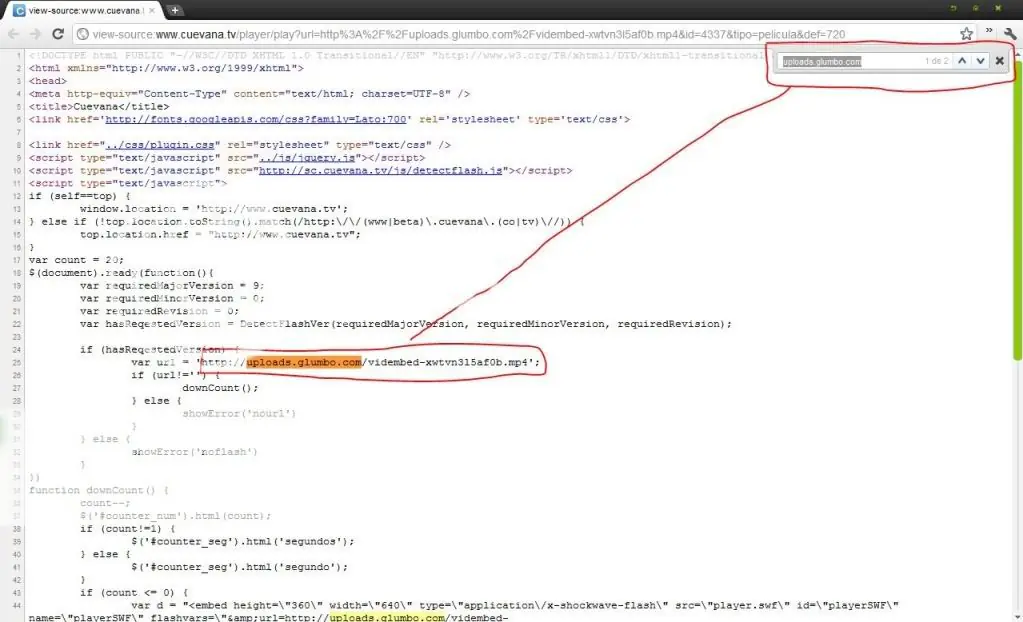Click the browser back arrow
This screenshot has width=1023, height=622.
14,34
